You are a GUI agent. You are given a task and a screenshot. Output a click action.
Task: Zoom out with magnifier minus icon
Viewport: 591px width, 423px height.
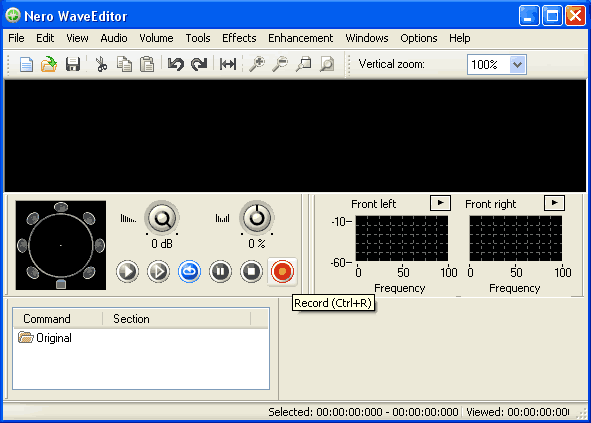pos(280,64)
